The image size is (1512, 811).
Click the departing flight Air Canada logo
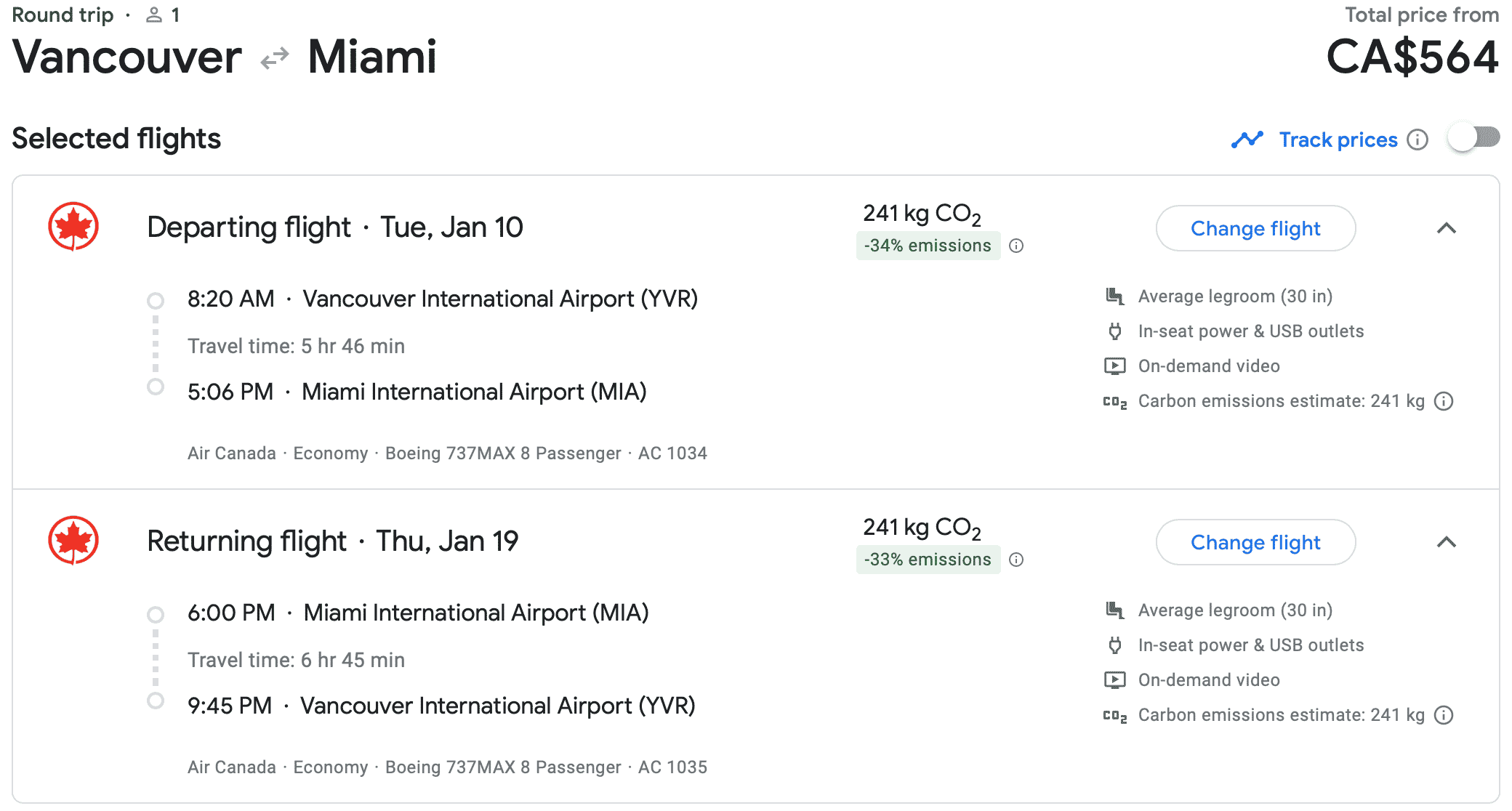click(73, 226)
